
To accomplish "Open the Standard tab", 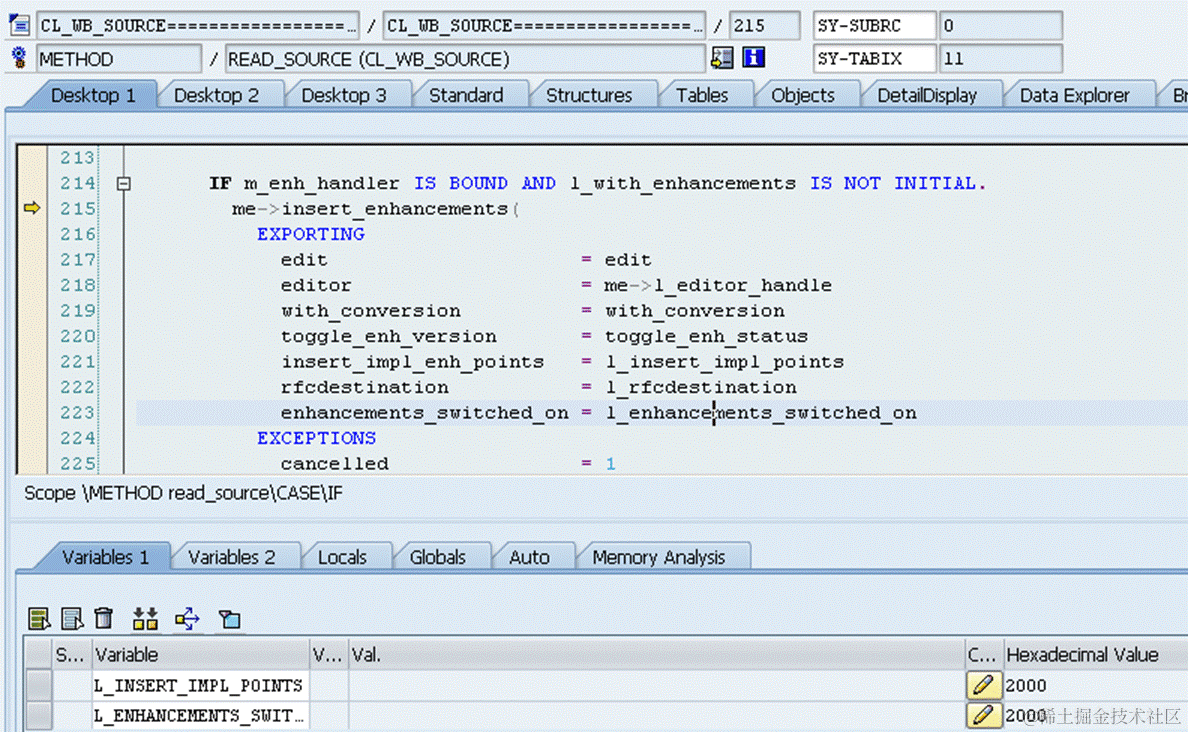I will (x=466, y=95).
